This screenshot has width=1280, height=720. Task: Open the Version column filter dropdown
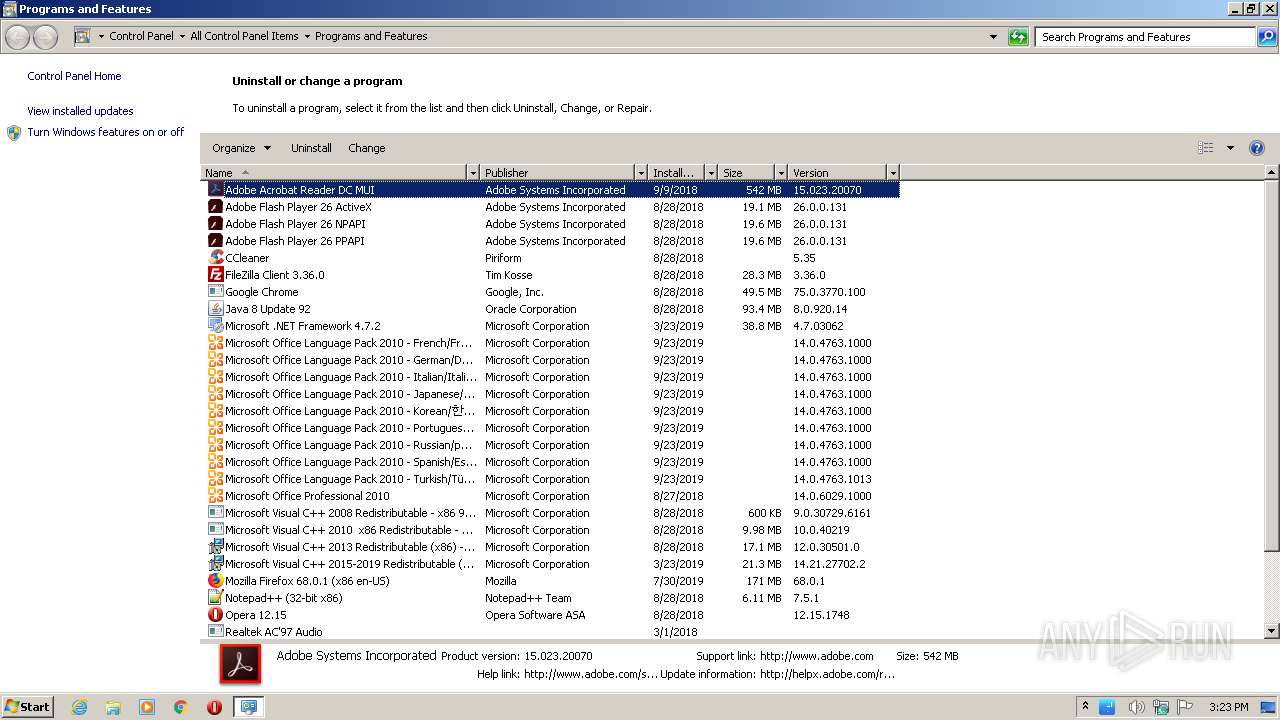click(893, 173)
